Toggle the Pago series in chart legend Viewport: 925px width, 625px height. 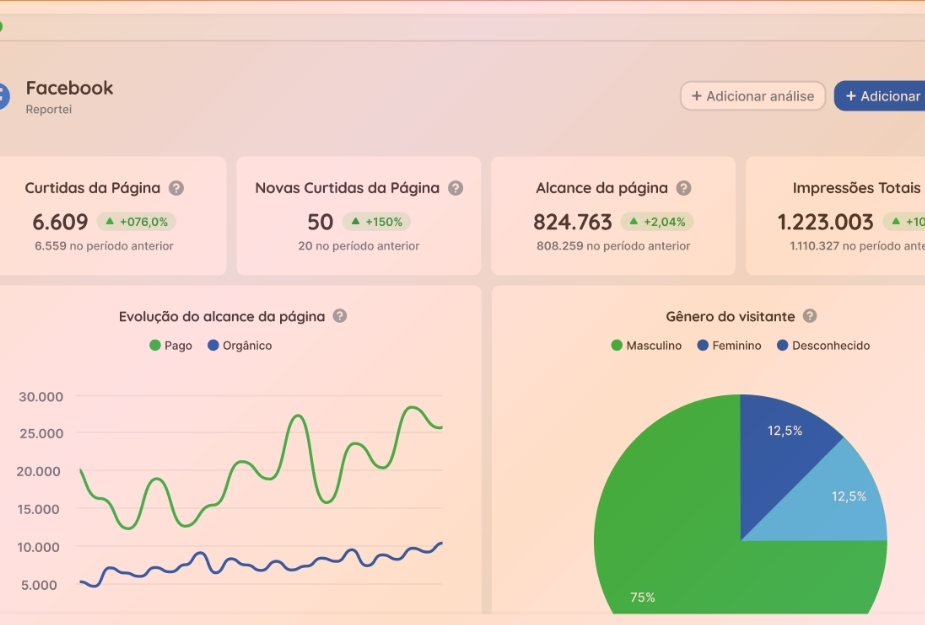pyautogui.click(x=171, y=346)
